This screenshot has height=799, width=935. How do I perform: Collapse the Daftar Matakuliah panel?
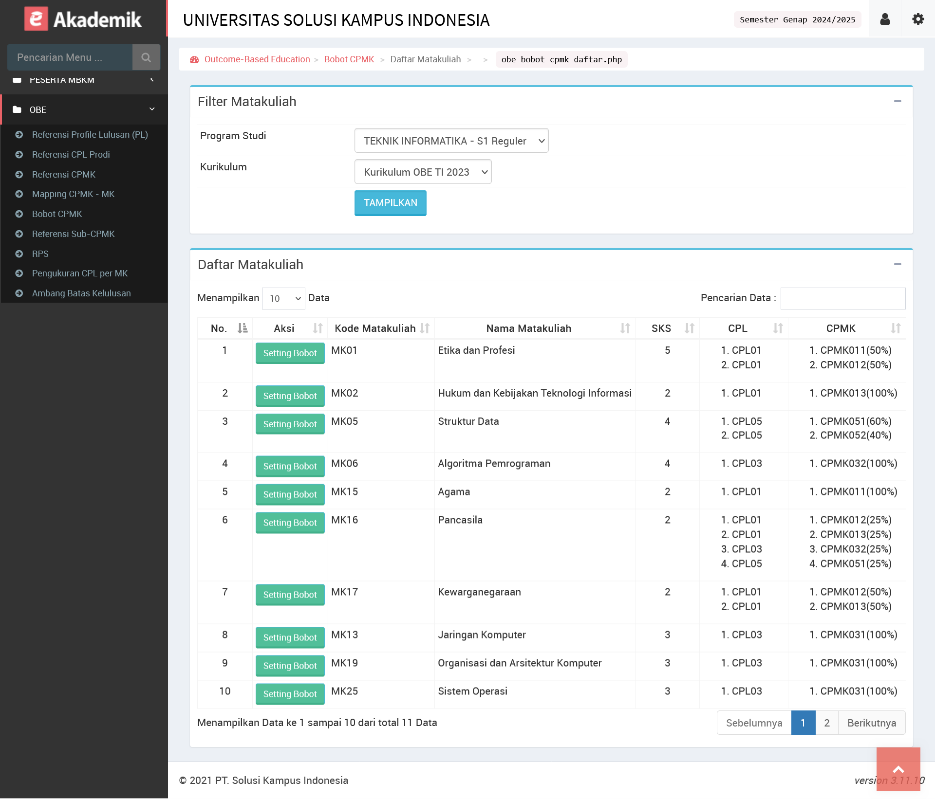(897, 264)
